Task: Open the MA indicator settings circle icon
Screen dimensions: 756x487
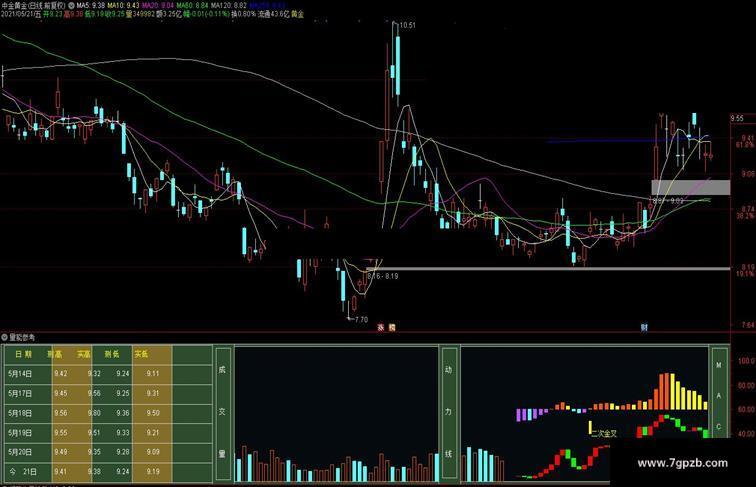Action: pyautogui.click(x=71, y=6)
